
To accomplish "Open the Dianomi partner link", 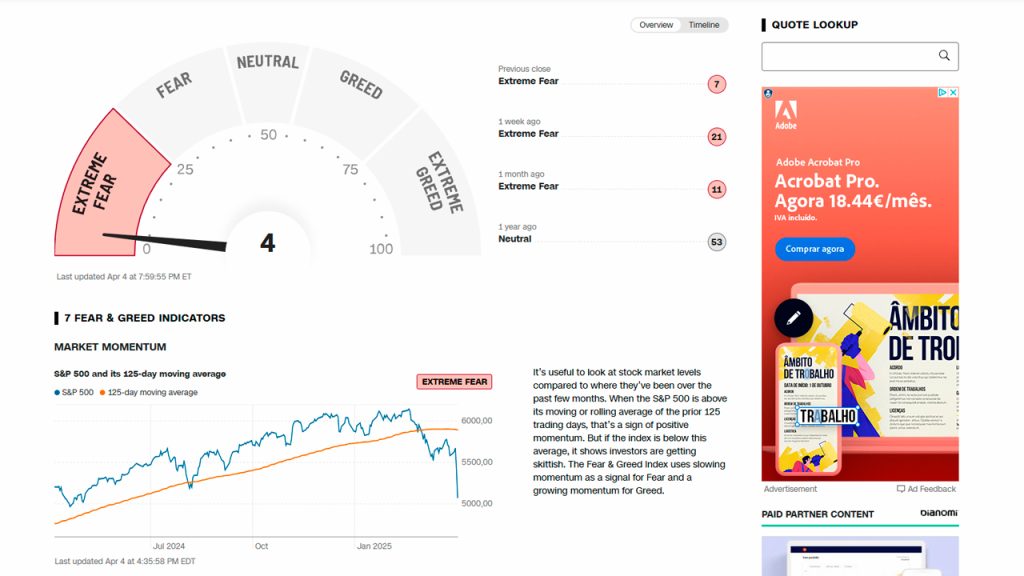I will pos(938,513).
